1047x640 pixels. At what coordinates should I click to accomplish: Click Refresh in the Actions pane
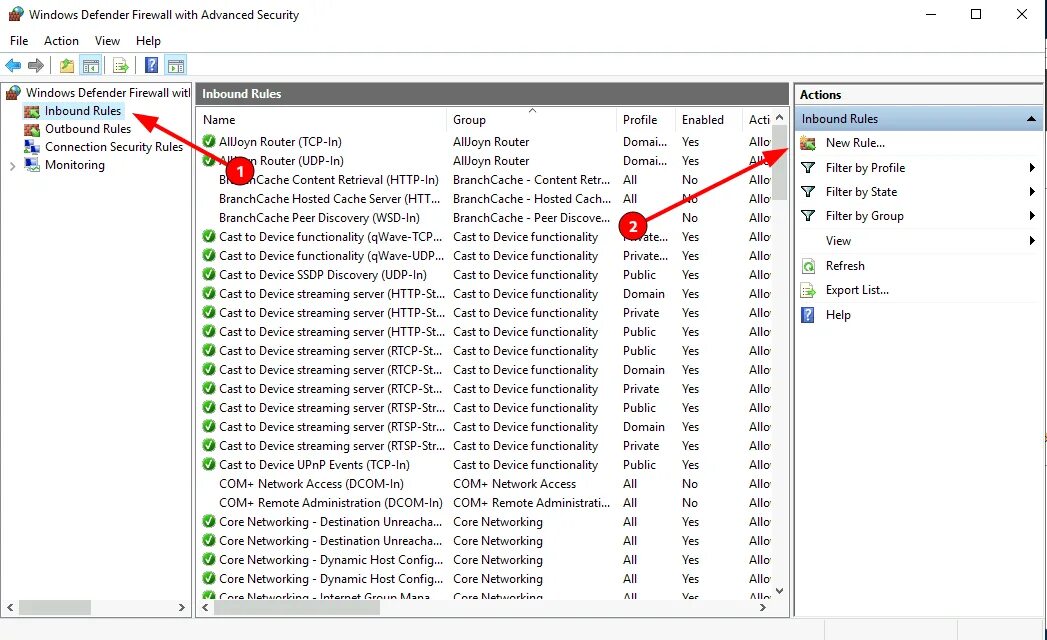coord(845,266)
